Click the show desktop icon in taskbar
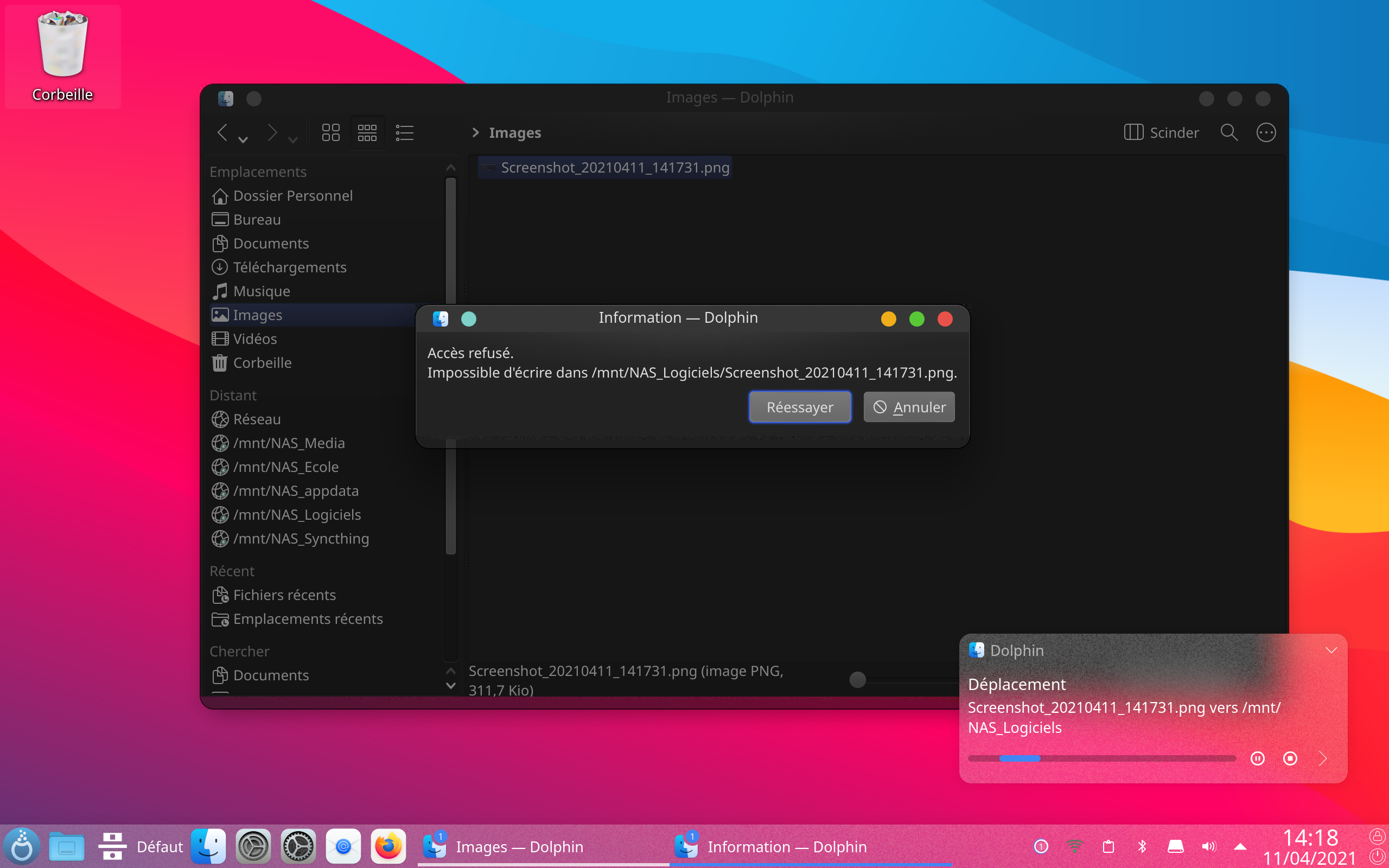Image resolution: width=1389 pixels, height=868 pixels. pos(67,846)
